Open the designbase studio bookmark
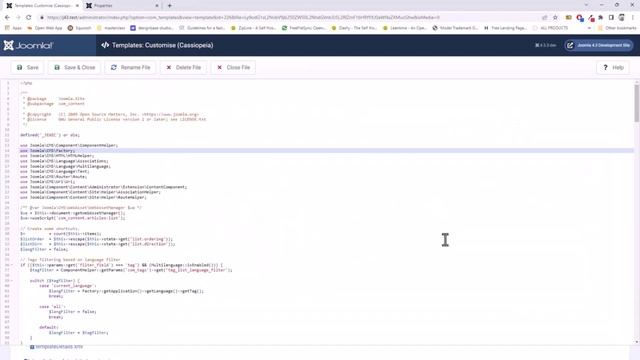Screen dimensions: 640x360 pos(152,28)
